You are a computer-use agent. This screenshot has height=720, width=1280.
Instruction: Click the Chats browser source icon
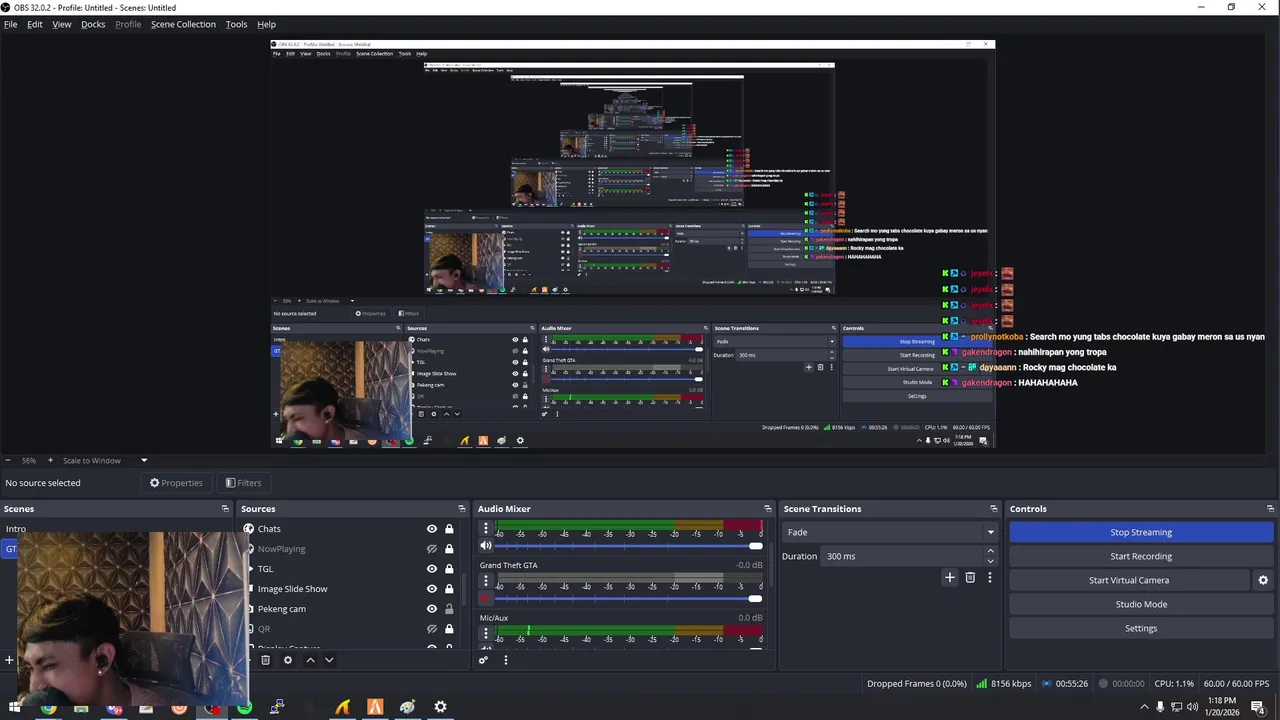pos(249,529)
